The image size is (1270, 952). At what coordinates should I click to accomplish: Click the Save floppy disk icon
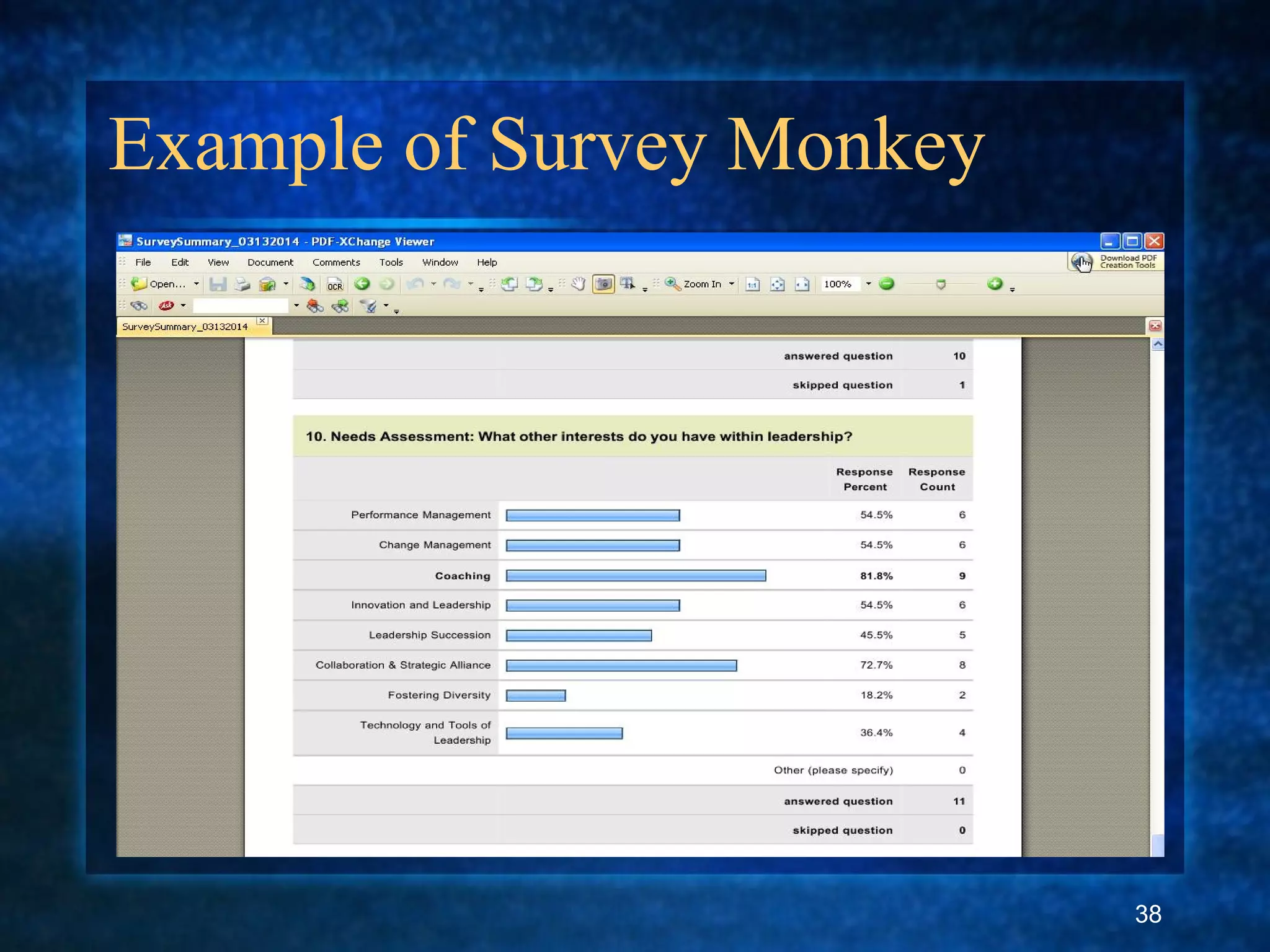[218, 284]
